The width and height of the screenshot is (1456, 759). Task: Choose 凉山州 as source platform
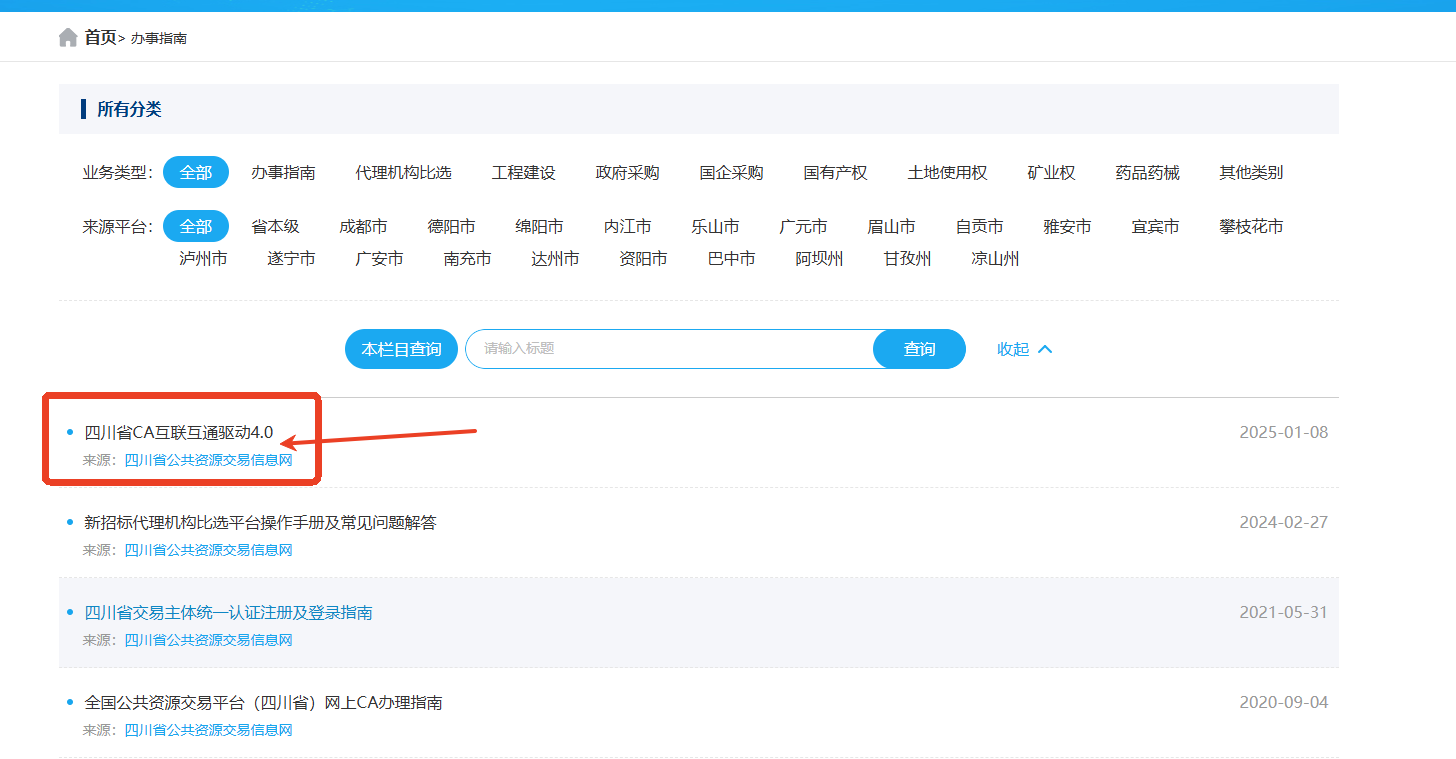click(x=995, y=258)
